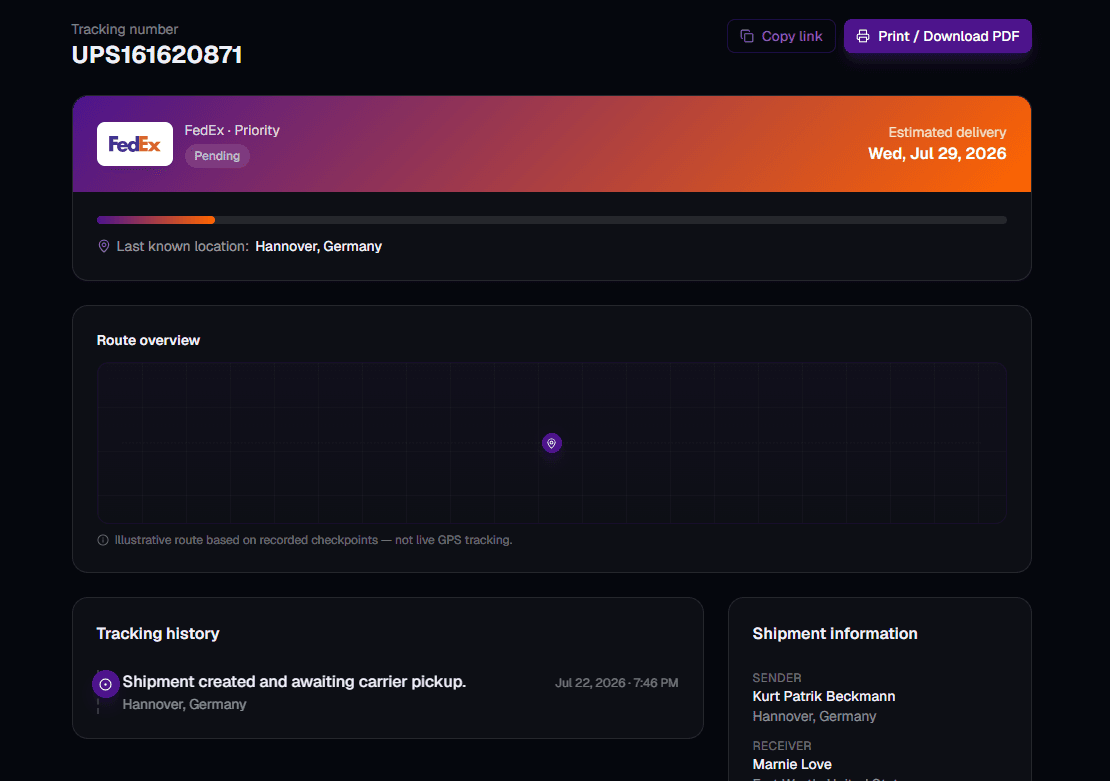
Task: Click the 'FedEx · Priority' label
Action: (x=232, y=130)
